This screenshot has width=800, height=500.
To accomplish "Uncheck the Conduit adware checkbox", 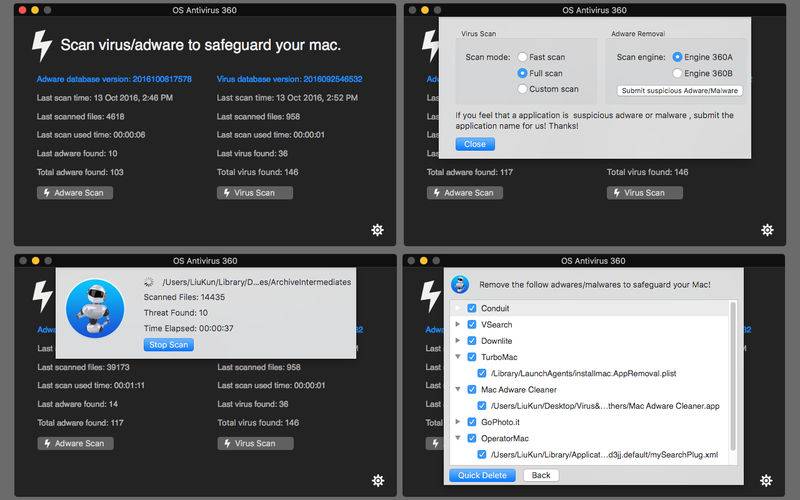I will click(x=472, y=308).
